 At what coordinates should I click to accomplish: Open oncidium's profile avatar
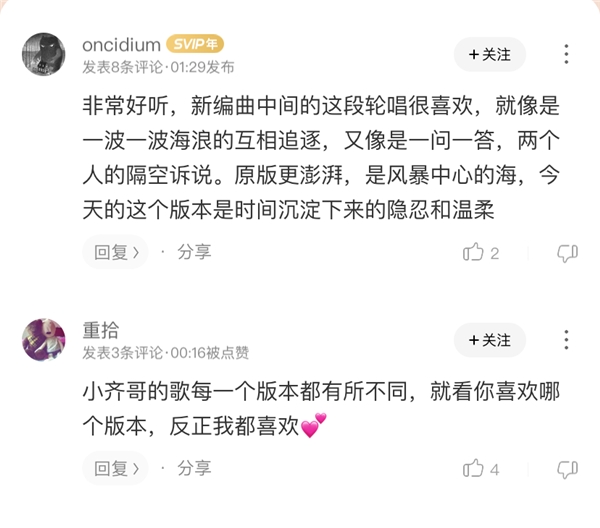(x=44, y=55)
